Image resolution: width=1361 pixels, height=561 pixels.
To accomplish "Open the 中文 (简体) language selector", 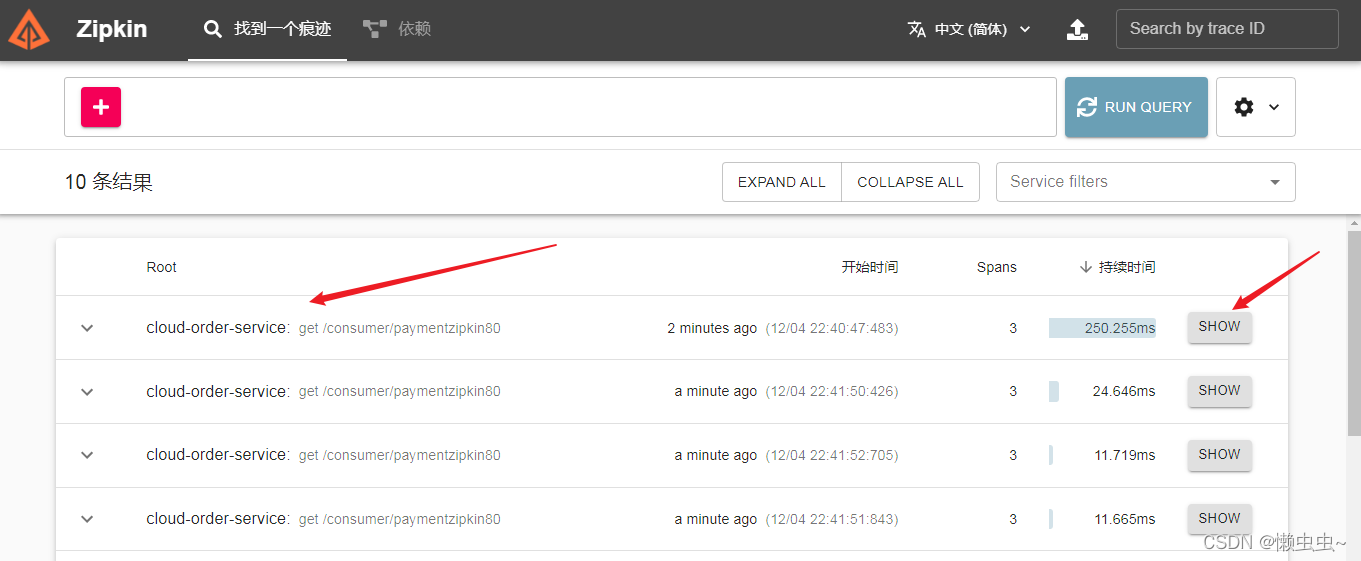I will click(x=969, y=29).
